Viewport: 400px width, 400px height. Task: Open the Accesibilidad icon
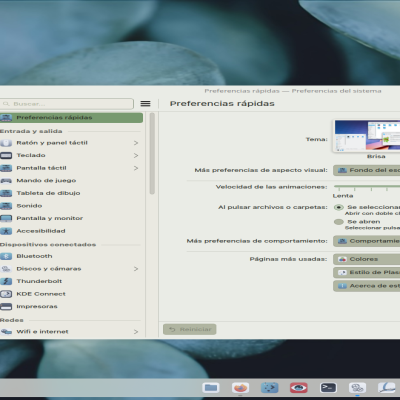point(6,231)
